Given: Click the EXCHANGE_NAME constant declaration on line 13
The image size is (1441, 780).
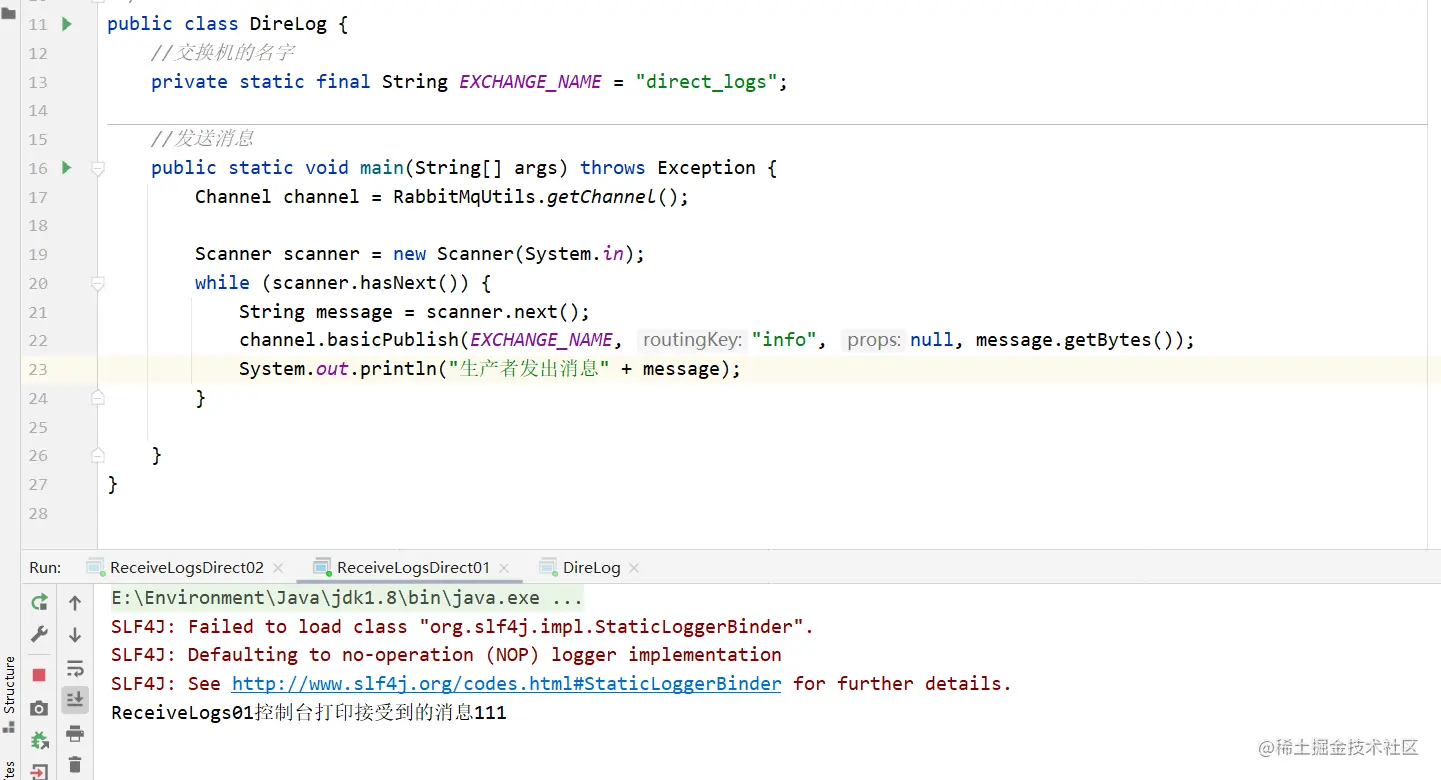Looking at the screenshot, I should tap(530, 82).
